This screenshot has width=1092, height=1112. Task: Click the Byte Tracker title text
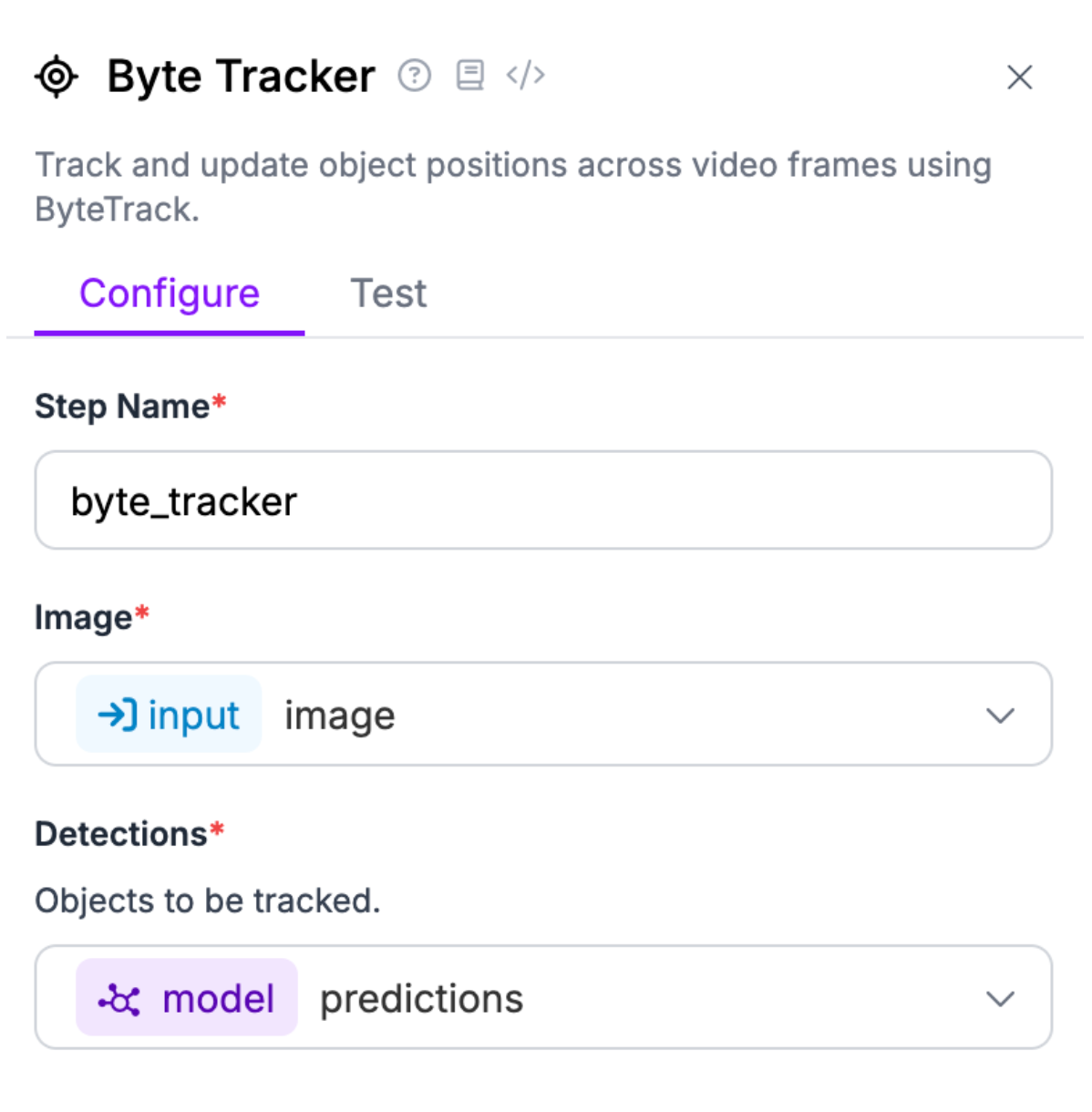[241, 77]
